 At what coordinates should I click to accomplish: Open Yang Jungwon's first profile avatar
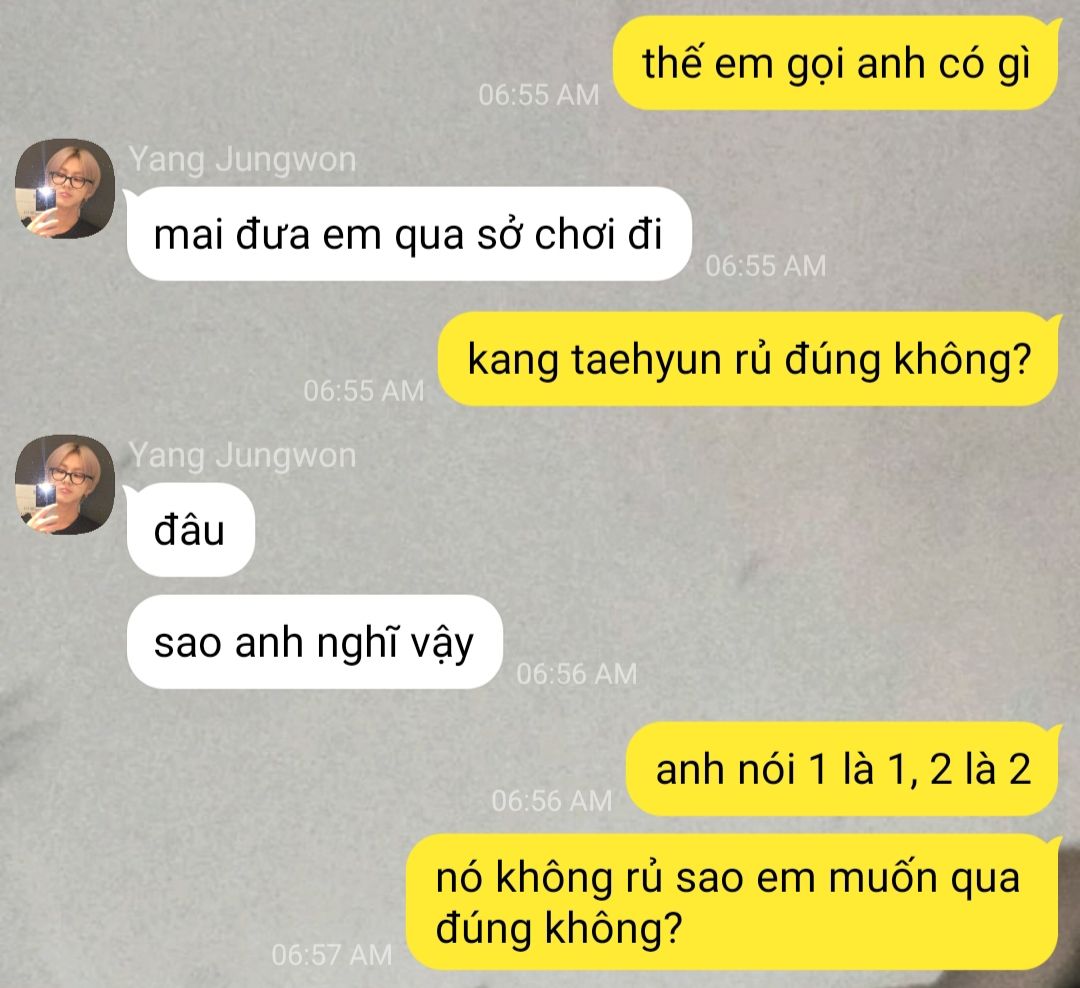(x=65, y=189)
